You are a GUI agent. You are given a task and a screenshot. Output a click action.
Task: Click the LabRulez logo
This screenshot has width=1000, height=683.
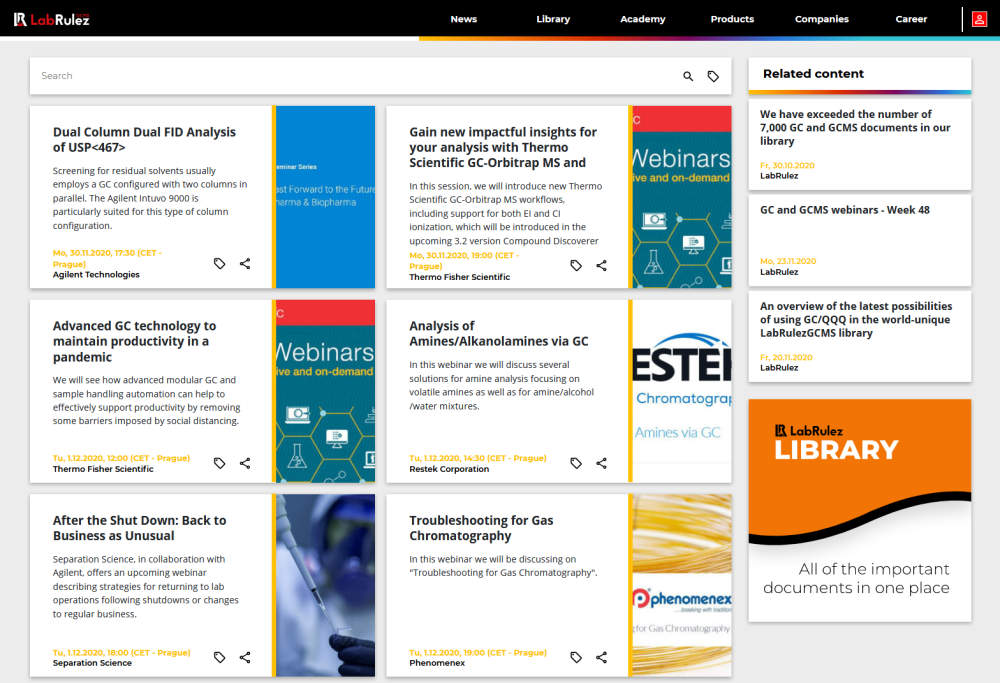click(52, 19)
